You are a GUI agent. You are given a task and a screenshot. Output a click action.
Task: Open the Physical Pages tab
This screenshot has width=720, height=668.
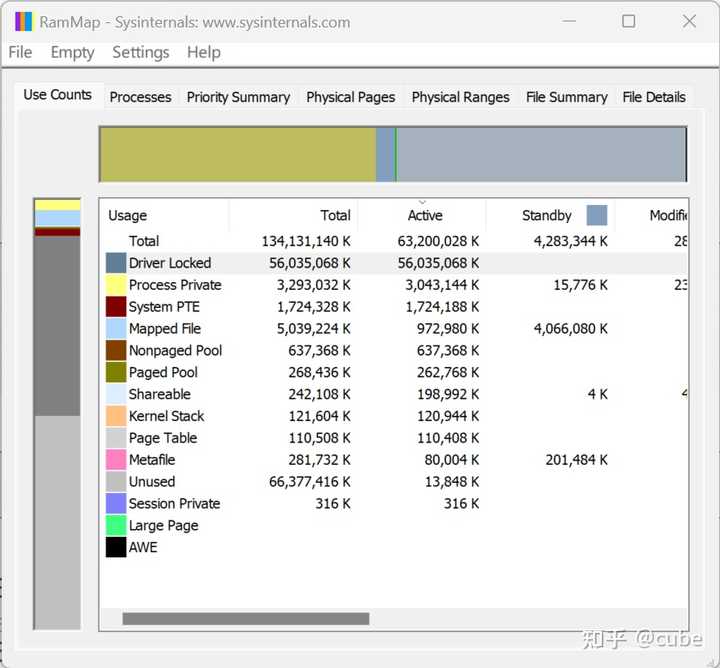pos(351,97)
